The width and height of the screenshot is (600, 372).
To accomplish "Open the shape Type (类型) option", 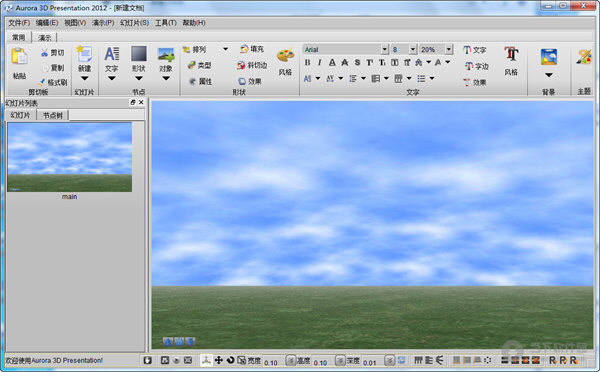I will 200,65.
